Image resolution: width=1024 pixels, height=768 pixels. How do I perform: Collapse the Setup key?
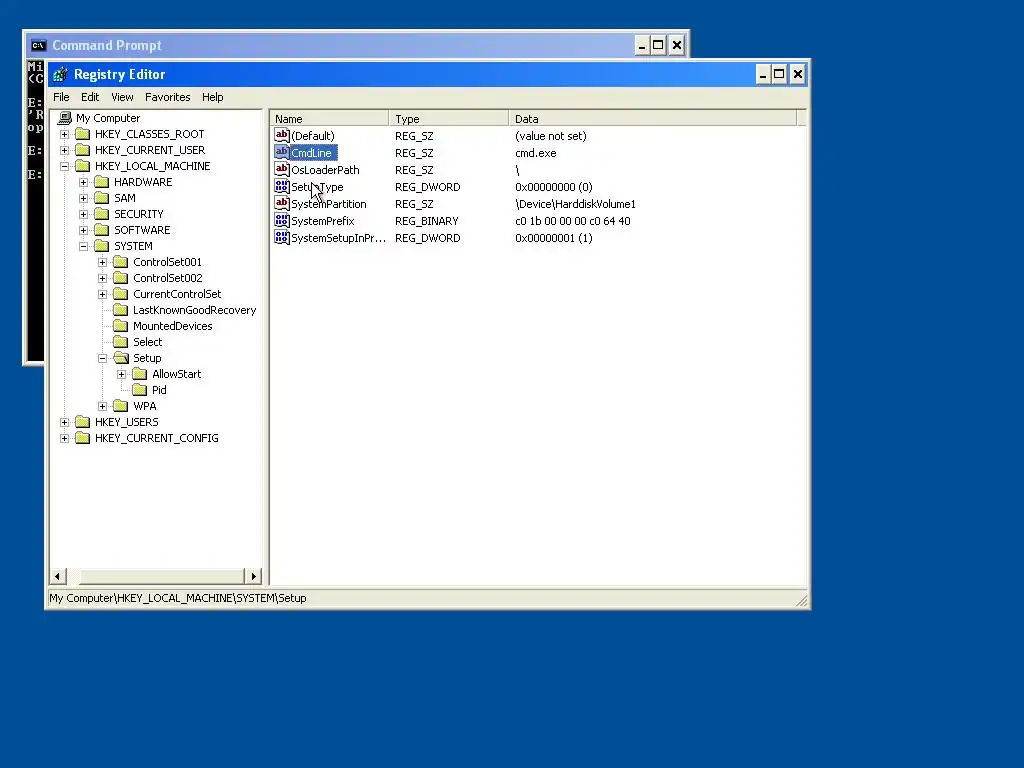102,359
